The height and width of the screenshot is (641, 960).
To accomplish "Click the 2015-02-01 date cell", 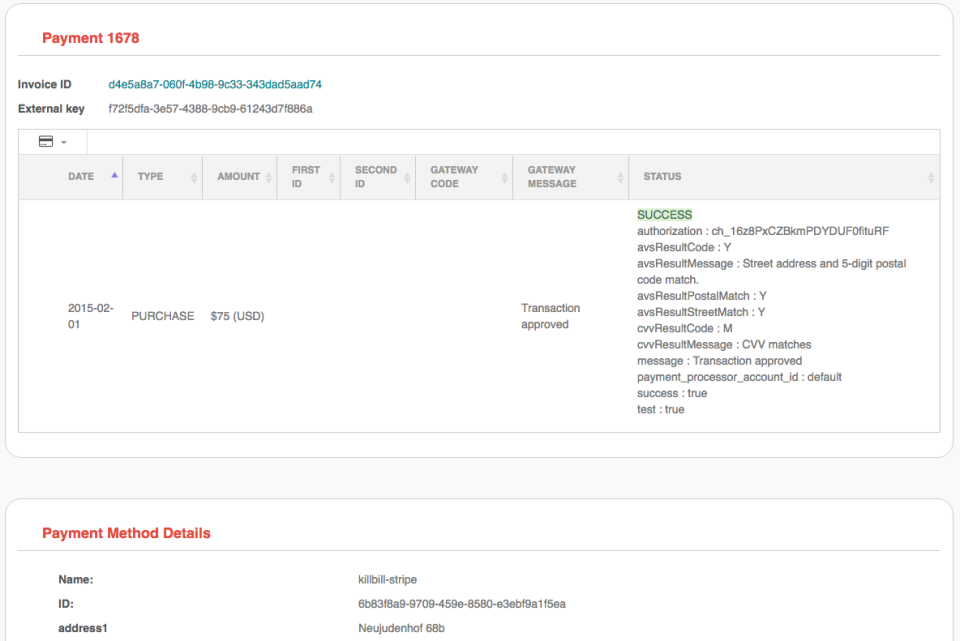I will [x=88, y=316].
